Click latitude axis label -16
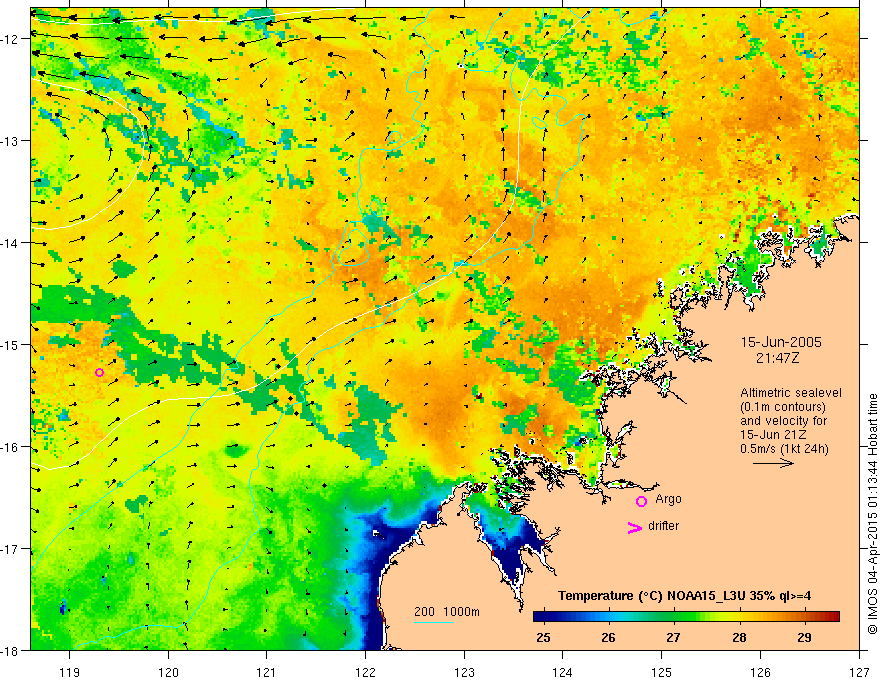 tap(10, 447)
